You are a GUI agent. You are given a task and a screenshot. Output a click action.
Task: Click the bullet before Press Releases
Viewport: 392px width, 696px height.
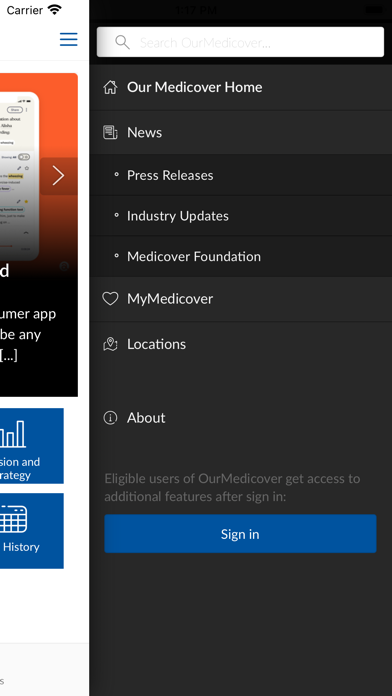[x=116, y=175]
